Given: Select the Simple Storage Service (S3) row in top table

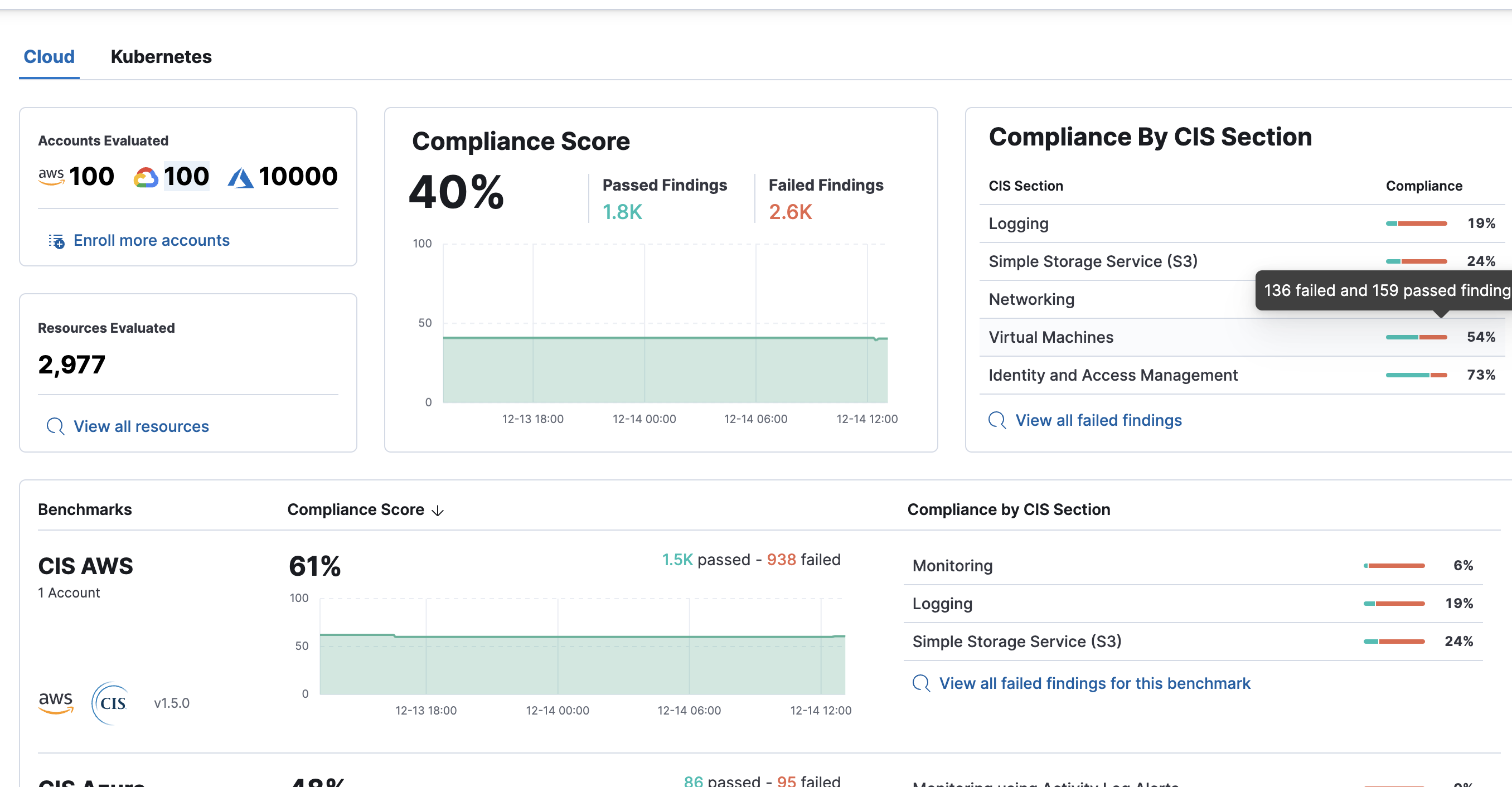Looking at the screenshot, I should pyautogui.click(x=1242, y=261).
